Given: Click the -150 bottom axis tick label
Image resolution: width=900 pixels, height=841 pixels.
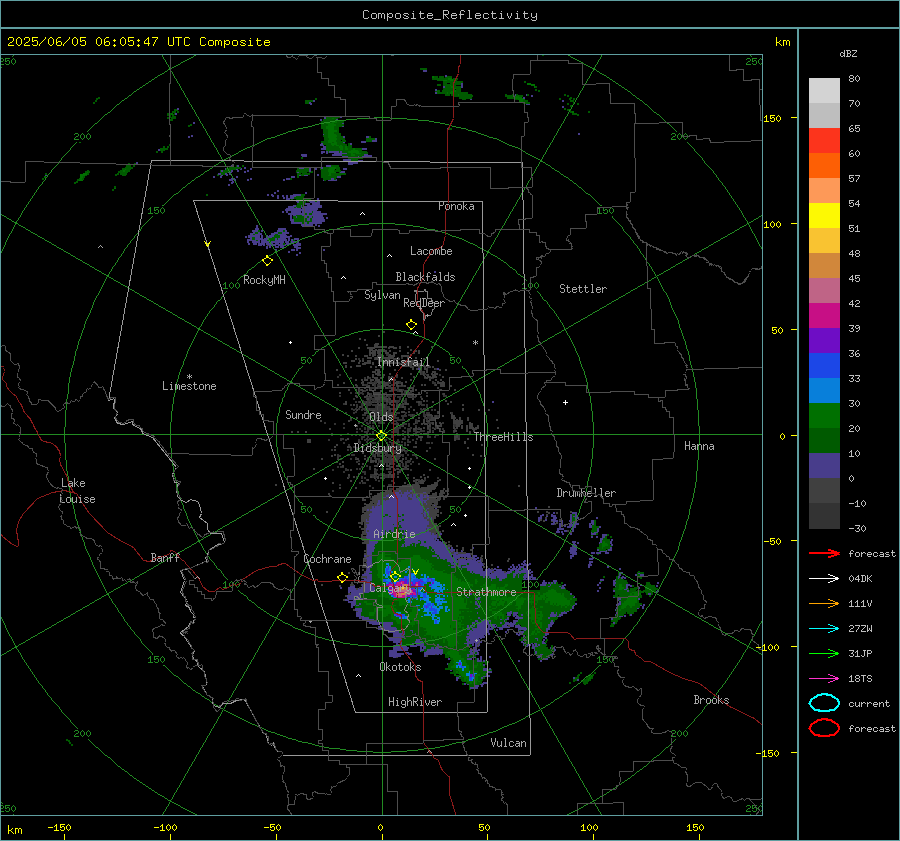Looking at the screenshot, I should tap(59, 827).
